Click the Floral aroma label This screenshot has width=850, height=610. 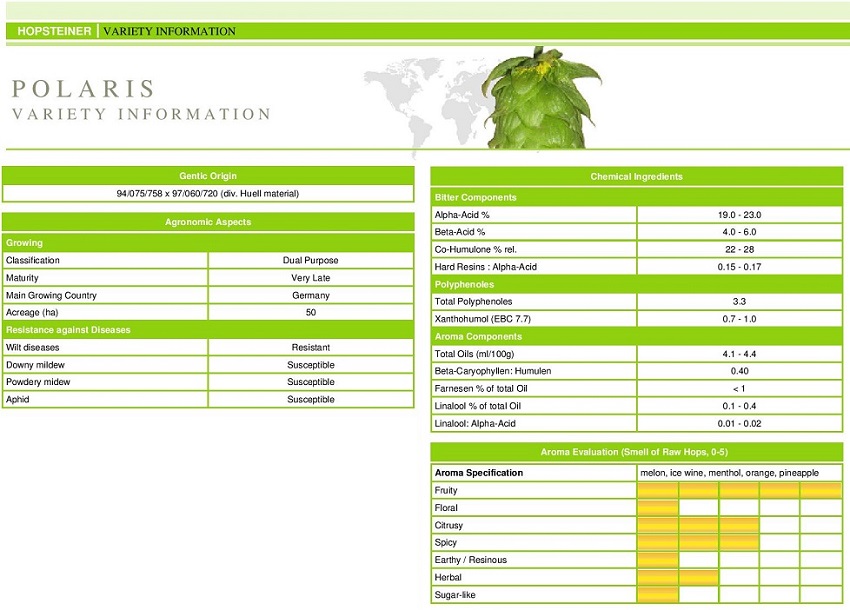pyautogui.click(x=446, y=508)
